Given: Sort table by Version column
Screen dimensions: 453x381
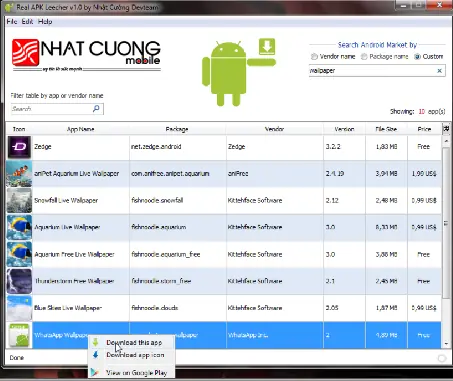Looking at the screenshot, I should [x=344, y=129].
